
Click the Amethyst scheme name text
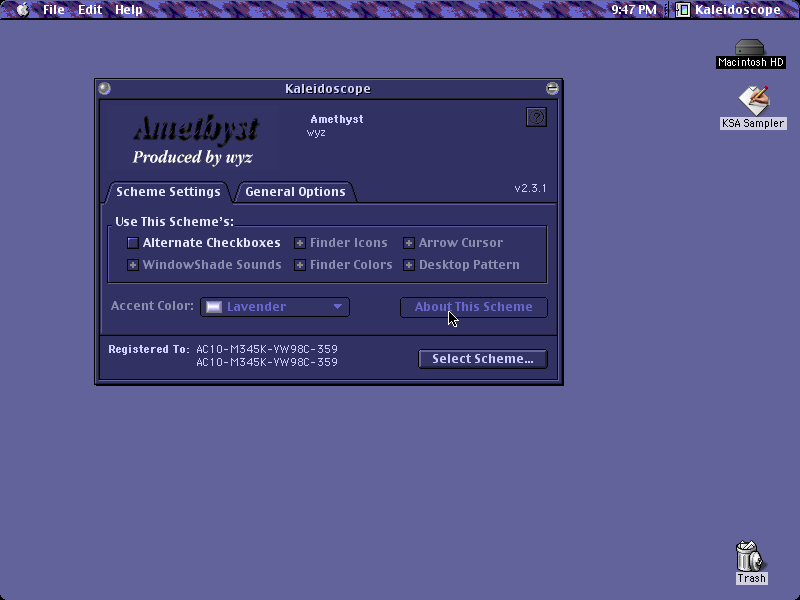(x=337, y=119)
